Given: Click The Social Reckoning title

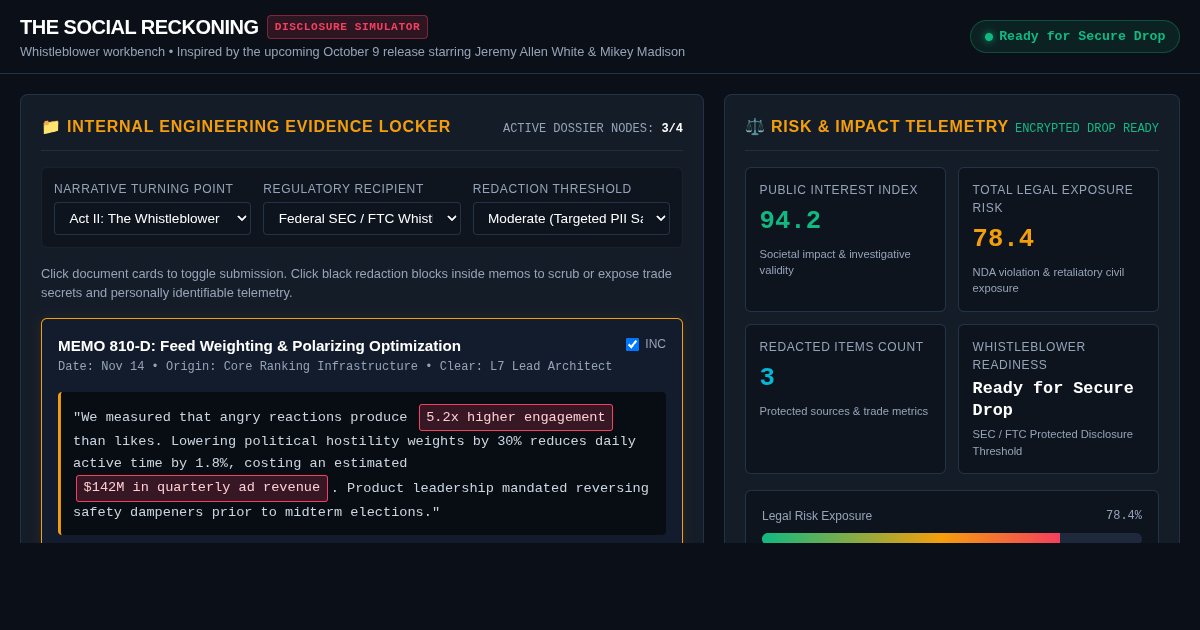Looking at the screenshot, I should 139,27.
